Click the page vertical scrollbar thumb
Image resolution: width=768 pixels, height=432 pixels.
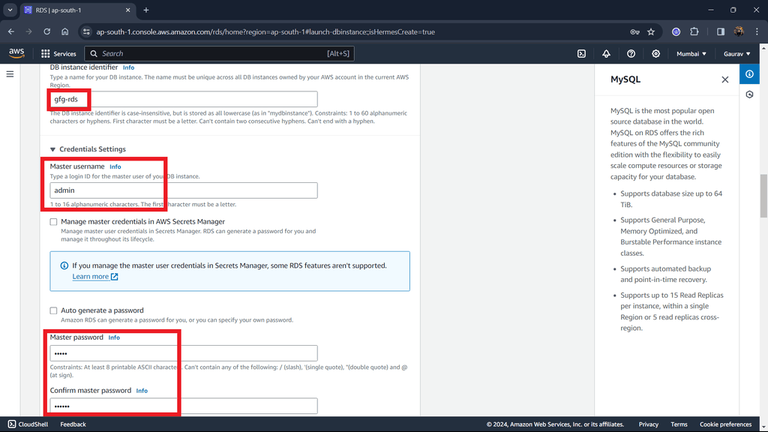[x=764, y=196]
